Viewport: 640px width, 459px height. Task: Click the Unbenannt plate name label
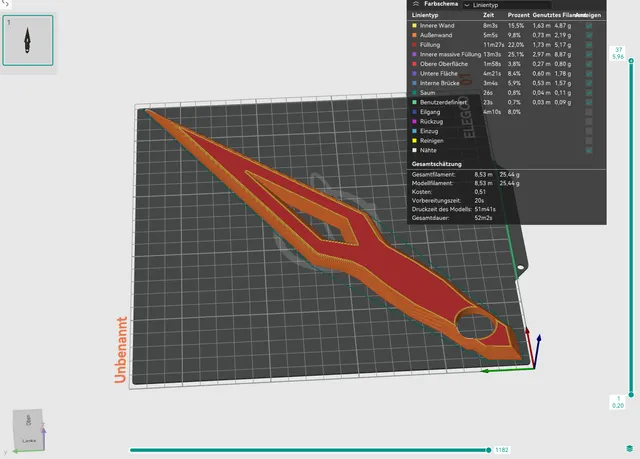(121, 350)
